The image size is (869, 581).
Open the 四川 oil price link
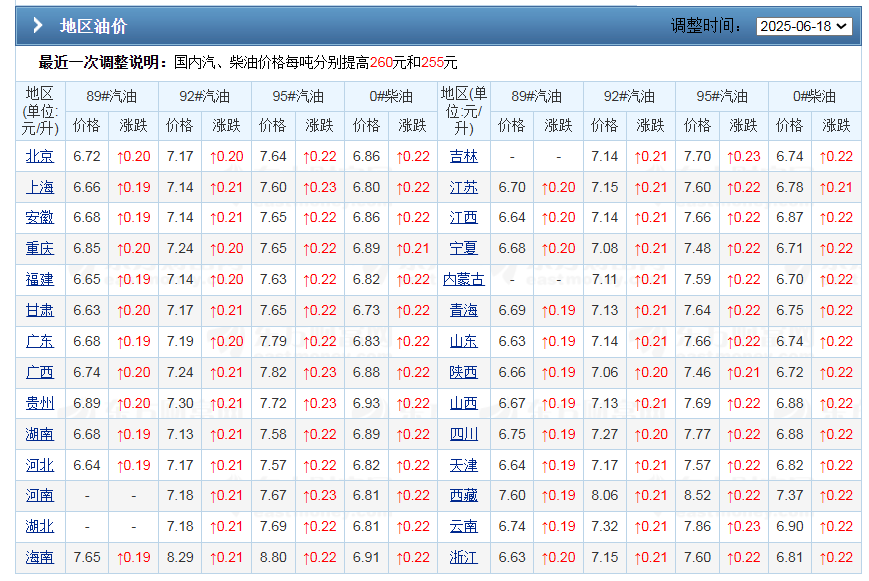[464, 434]
